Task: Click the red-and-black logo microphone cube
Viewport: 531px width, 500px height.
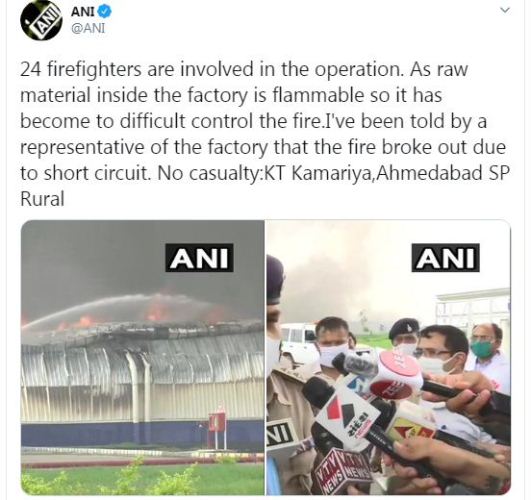Action: point(345,417)
